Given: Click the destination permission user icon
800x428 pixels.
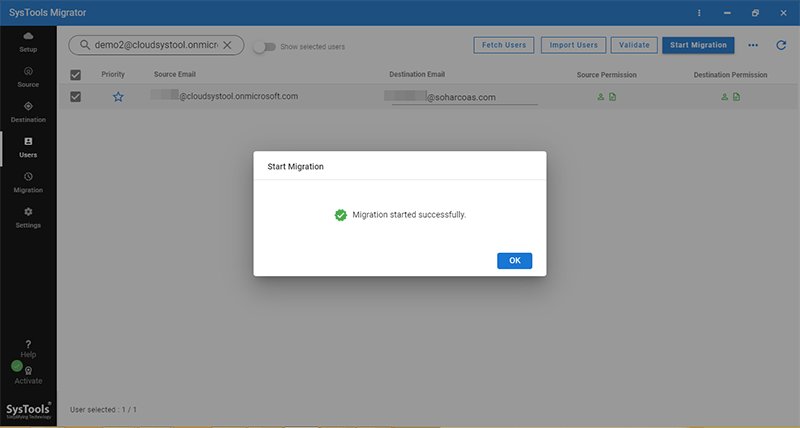Looking at the screenshot, I should (x=724, y=97).
